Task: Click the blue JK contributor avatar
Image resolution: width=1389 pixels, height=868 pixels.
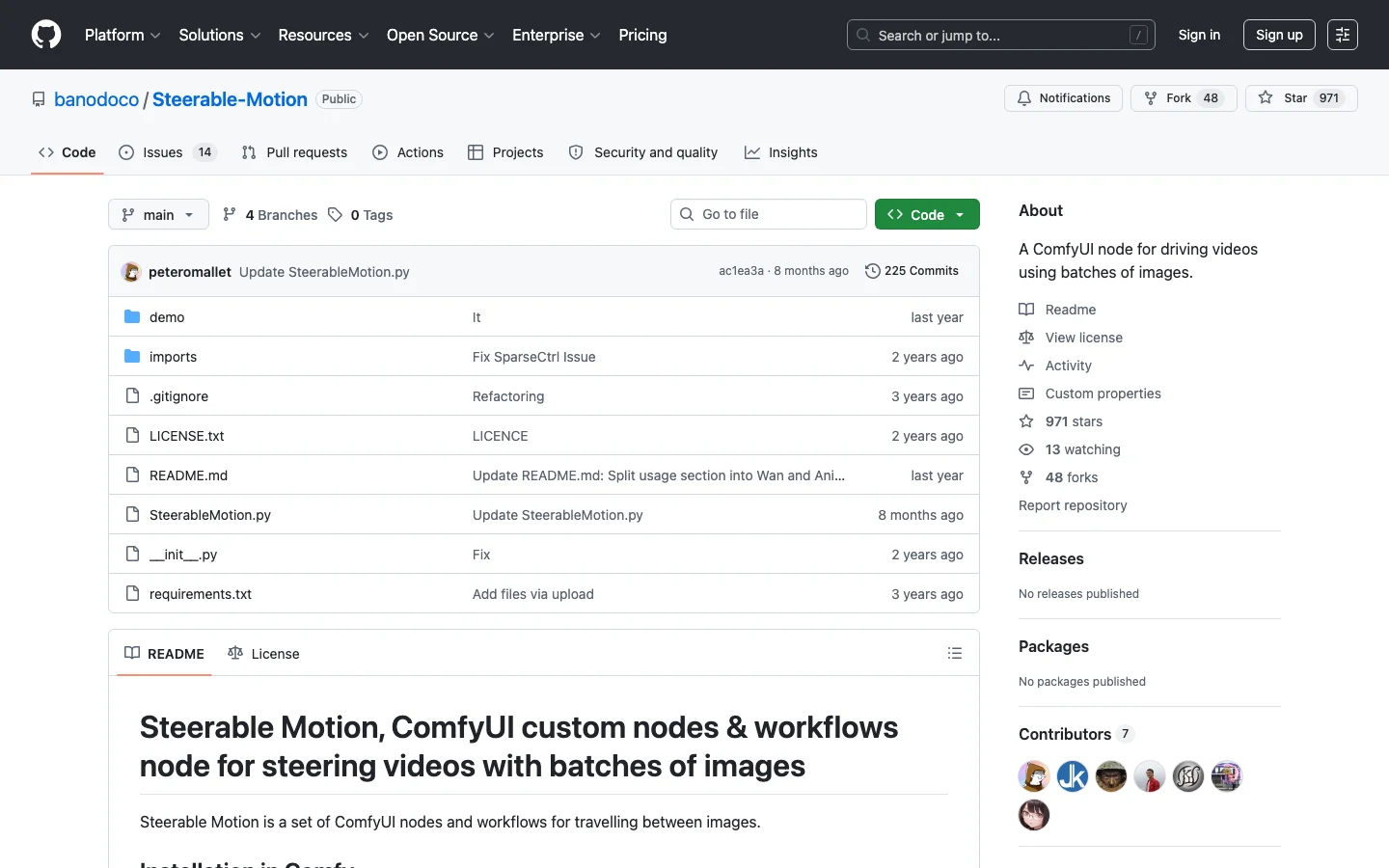Action: coord(1073,776)
